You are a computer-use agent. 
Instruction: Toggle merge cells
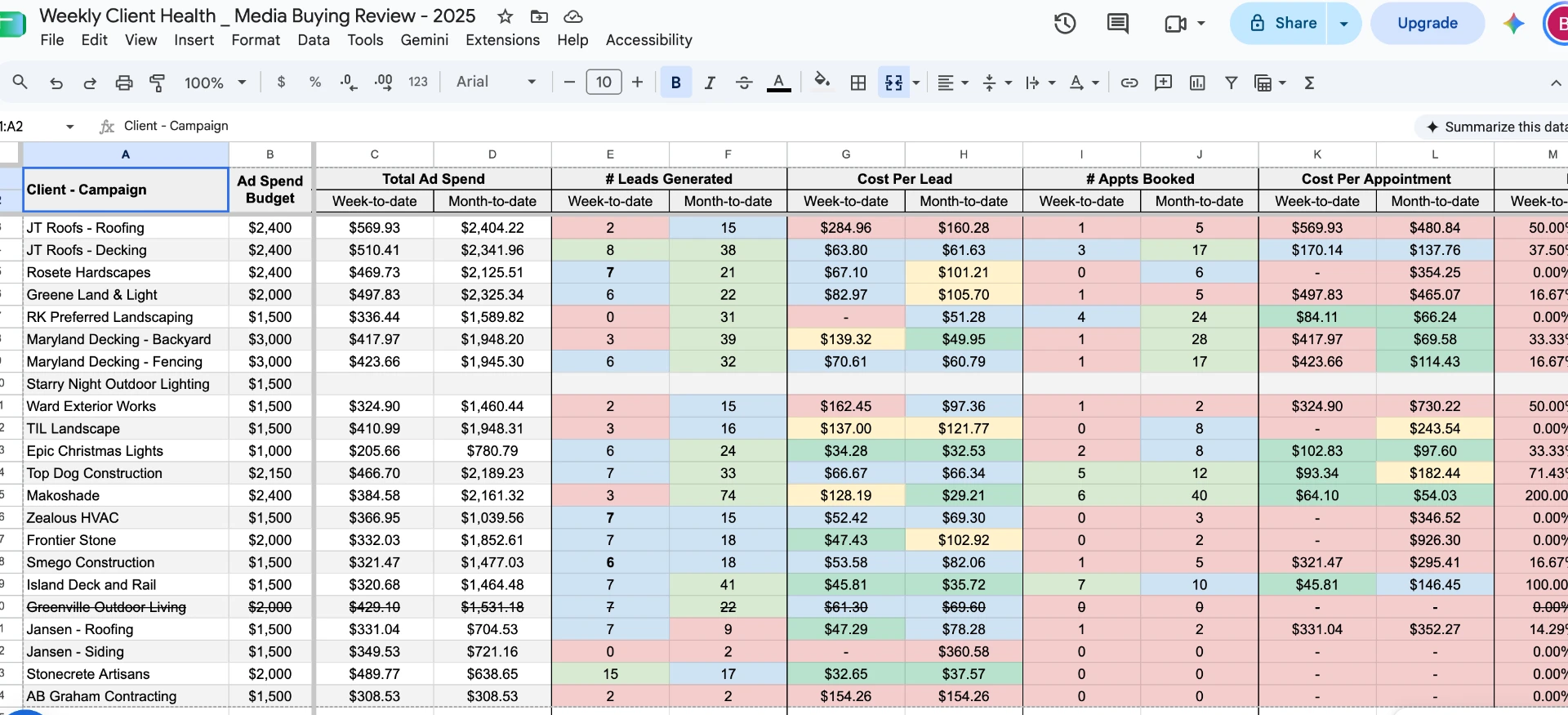click(894, 83)
